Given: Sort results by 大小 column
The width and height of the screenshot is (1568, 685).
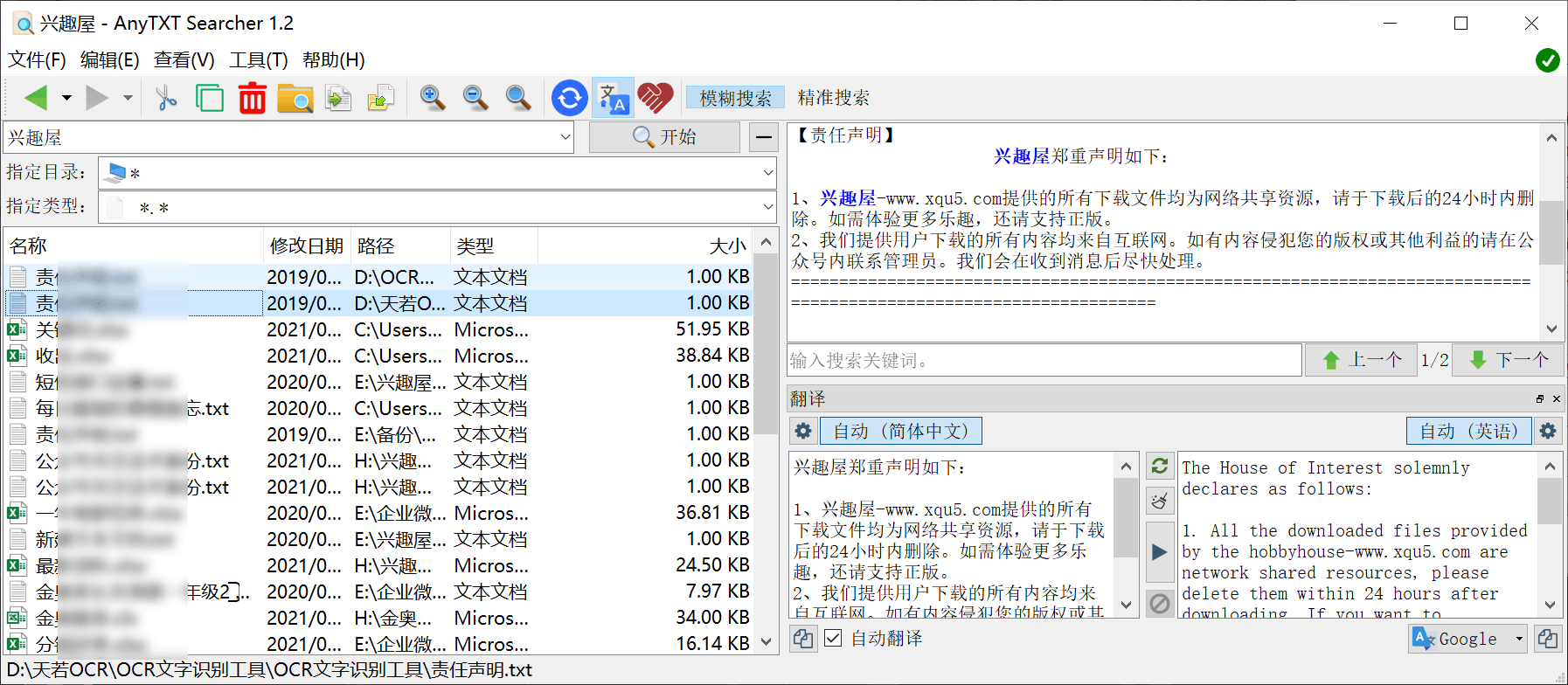Looking at the screenshot, I should pos(645,246).
